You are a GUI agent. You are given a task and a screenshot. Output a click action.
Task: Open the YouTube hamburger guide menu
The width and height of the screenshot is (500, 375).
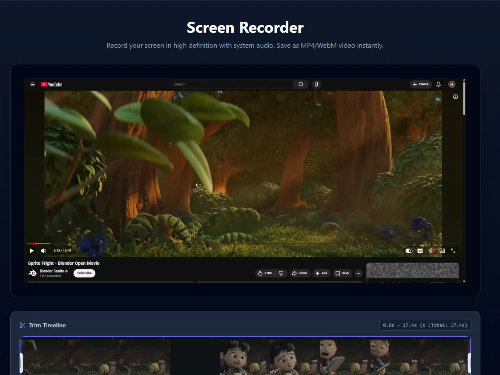(32, 84)
